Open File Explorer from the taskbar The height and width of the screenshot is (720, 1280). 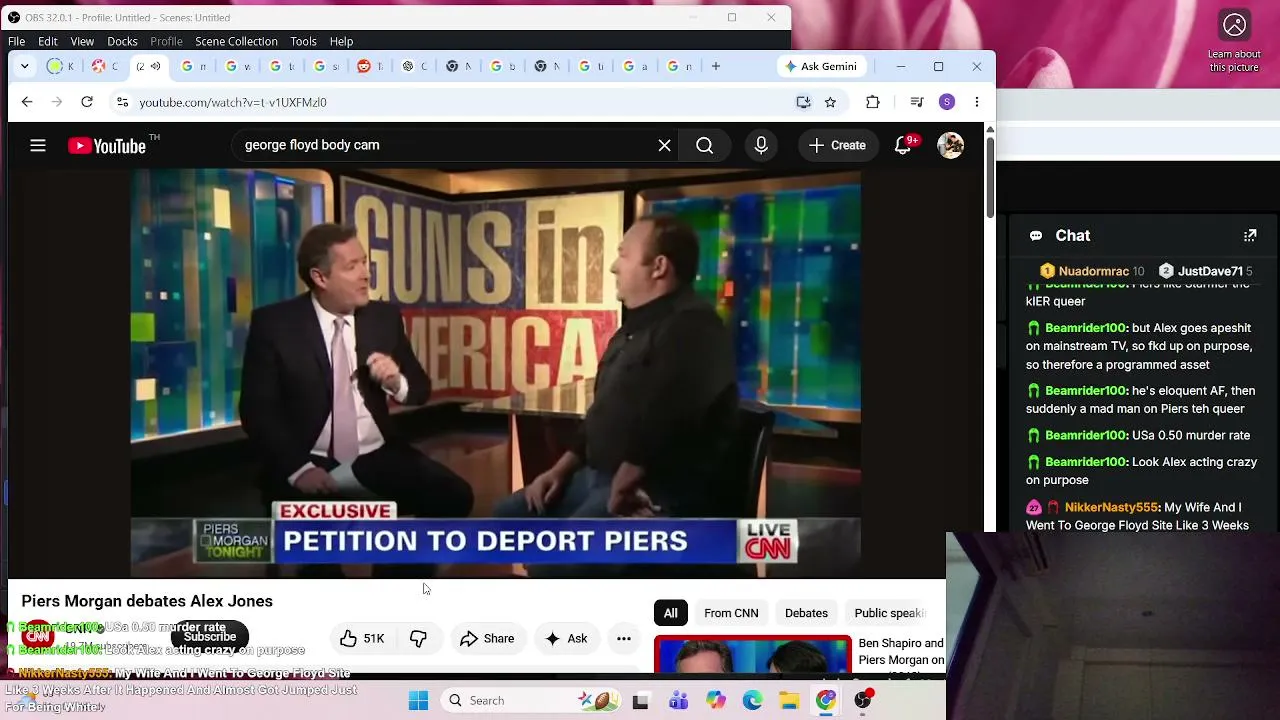pos(789,701)
